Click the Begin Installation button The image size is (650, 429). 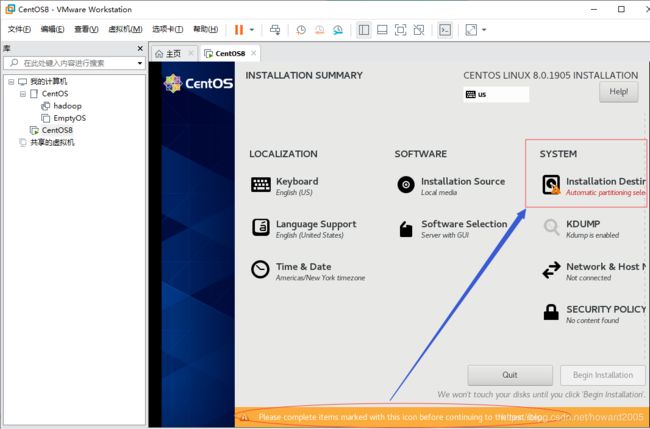(603, 375)
